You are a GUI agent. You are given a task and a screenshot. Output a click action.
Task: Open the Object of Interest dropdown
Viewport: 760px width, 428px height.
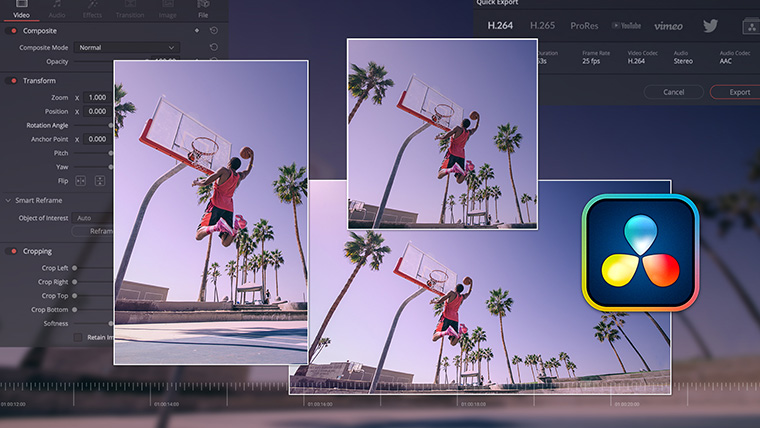tap(93, 217)
